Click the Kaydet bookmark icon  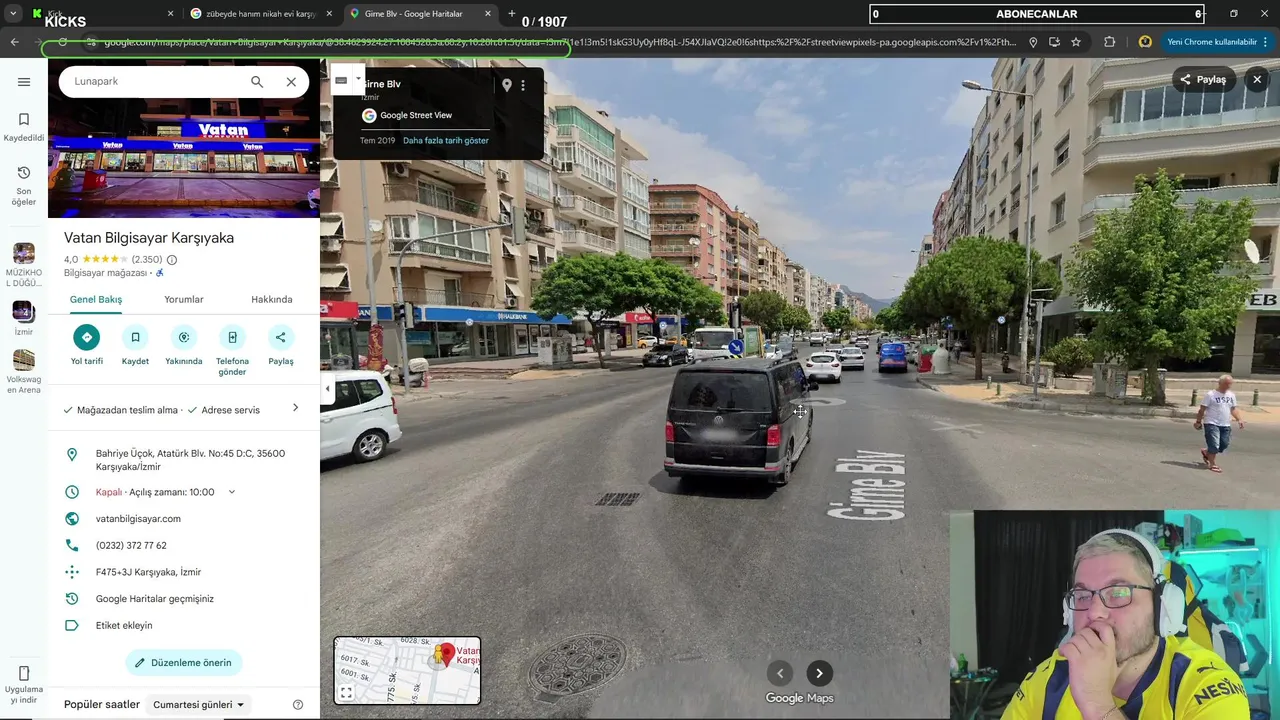tap(135, 337)
